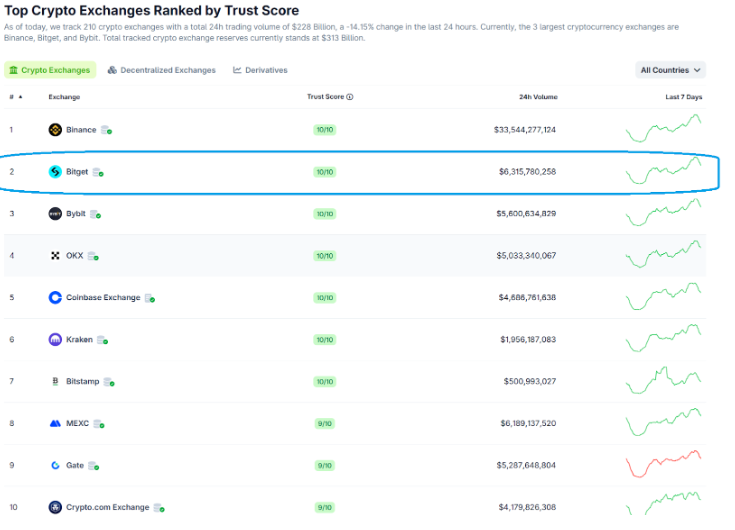
Task: Open the OKX exchange link
Action: tap(75, 256)
